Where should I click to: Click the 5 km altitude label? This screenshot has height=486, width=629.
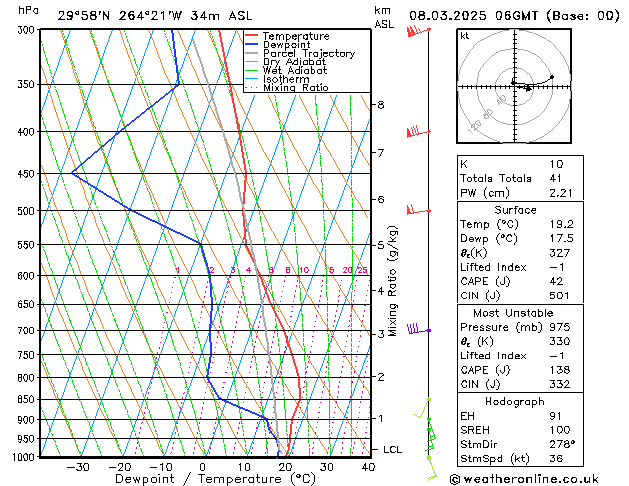[x=381, y=245]
